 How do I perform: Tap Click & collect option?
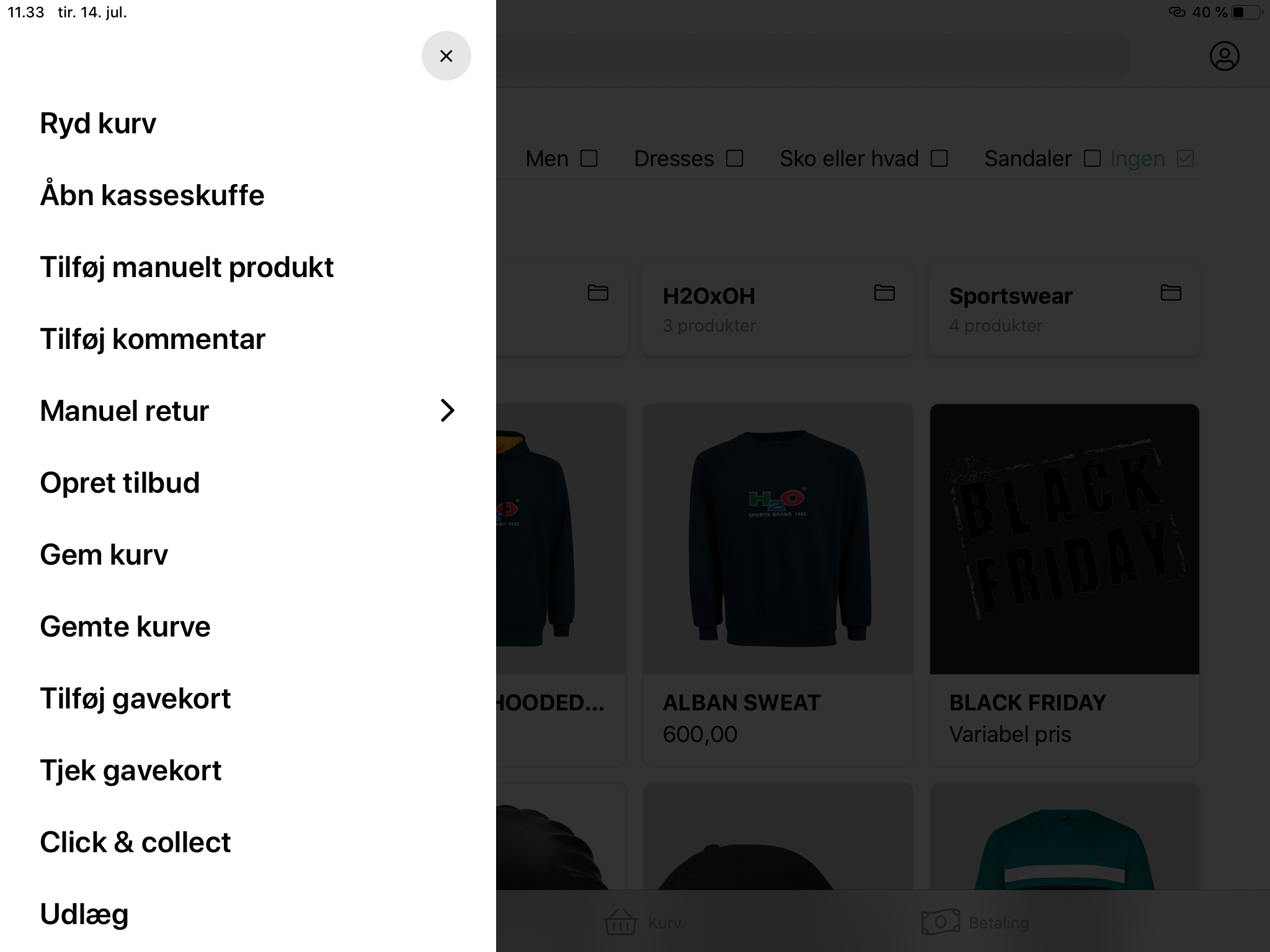pyautogui.click(x=135, y=842)
